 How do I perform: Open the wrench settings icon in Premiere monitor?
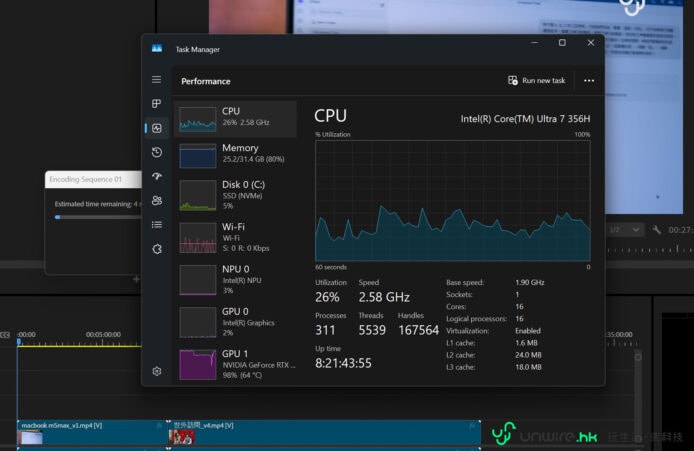pyautogui.click(x=656, y=230)
